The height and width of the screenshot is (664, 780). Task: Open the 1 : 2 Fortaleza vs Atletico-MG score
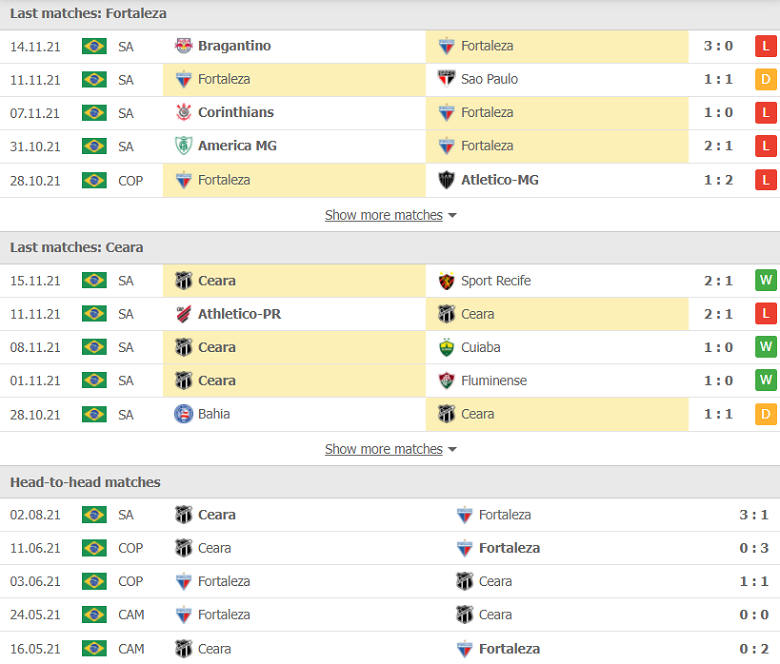click(x=718, y=180)
